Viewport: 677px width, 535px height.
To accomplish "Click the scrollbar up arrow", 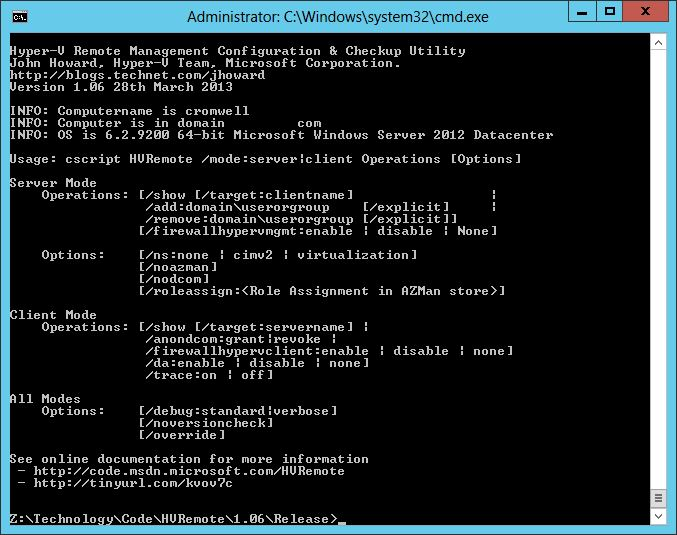I will click(658, 43).
